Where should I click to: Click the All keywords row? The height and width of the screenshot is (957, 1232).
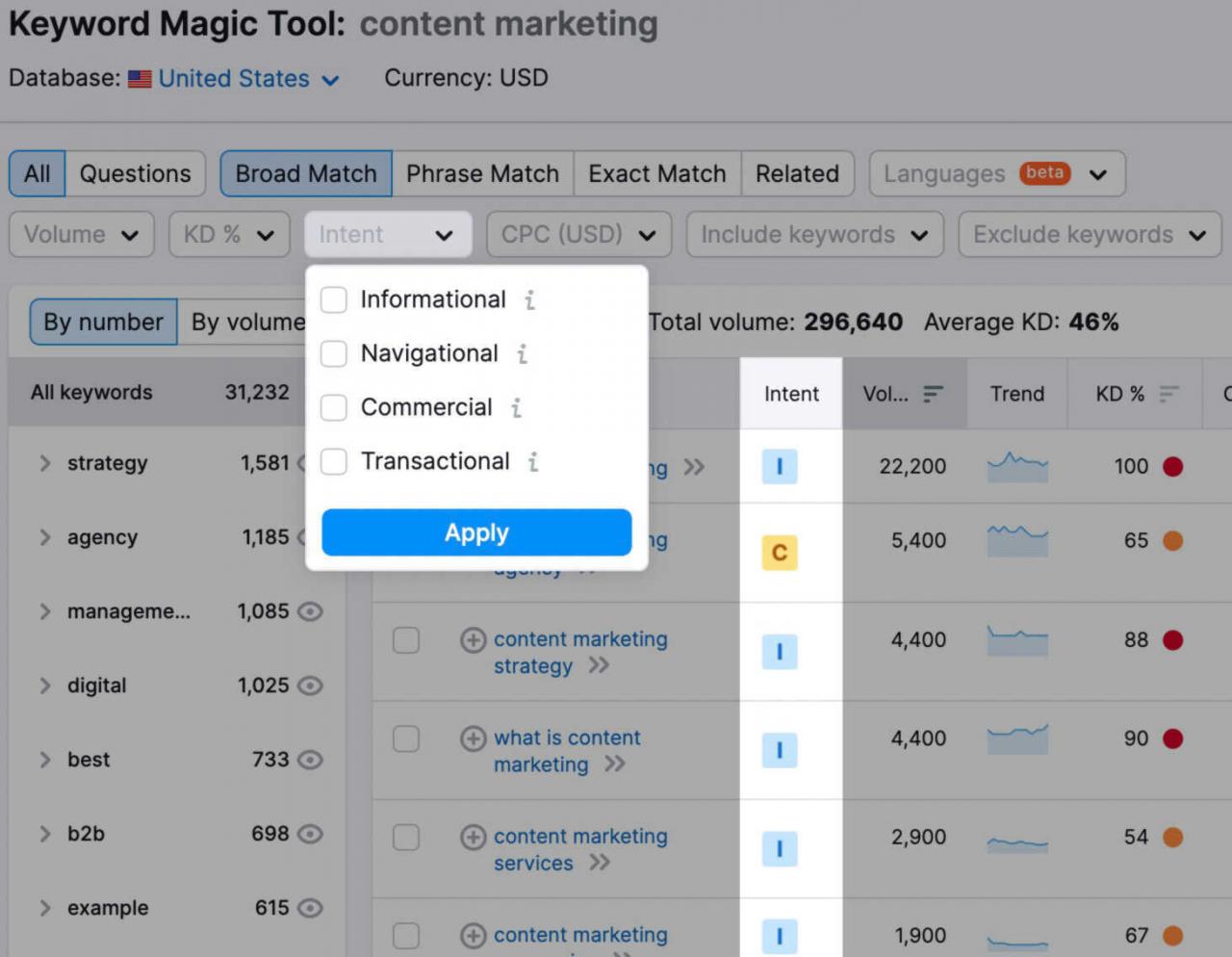160,393
